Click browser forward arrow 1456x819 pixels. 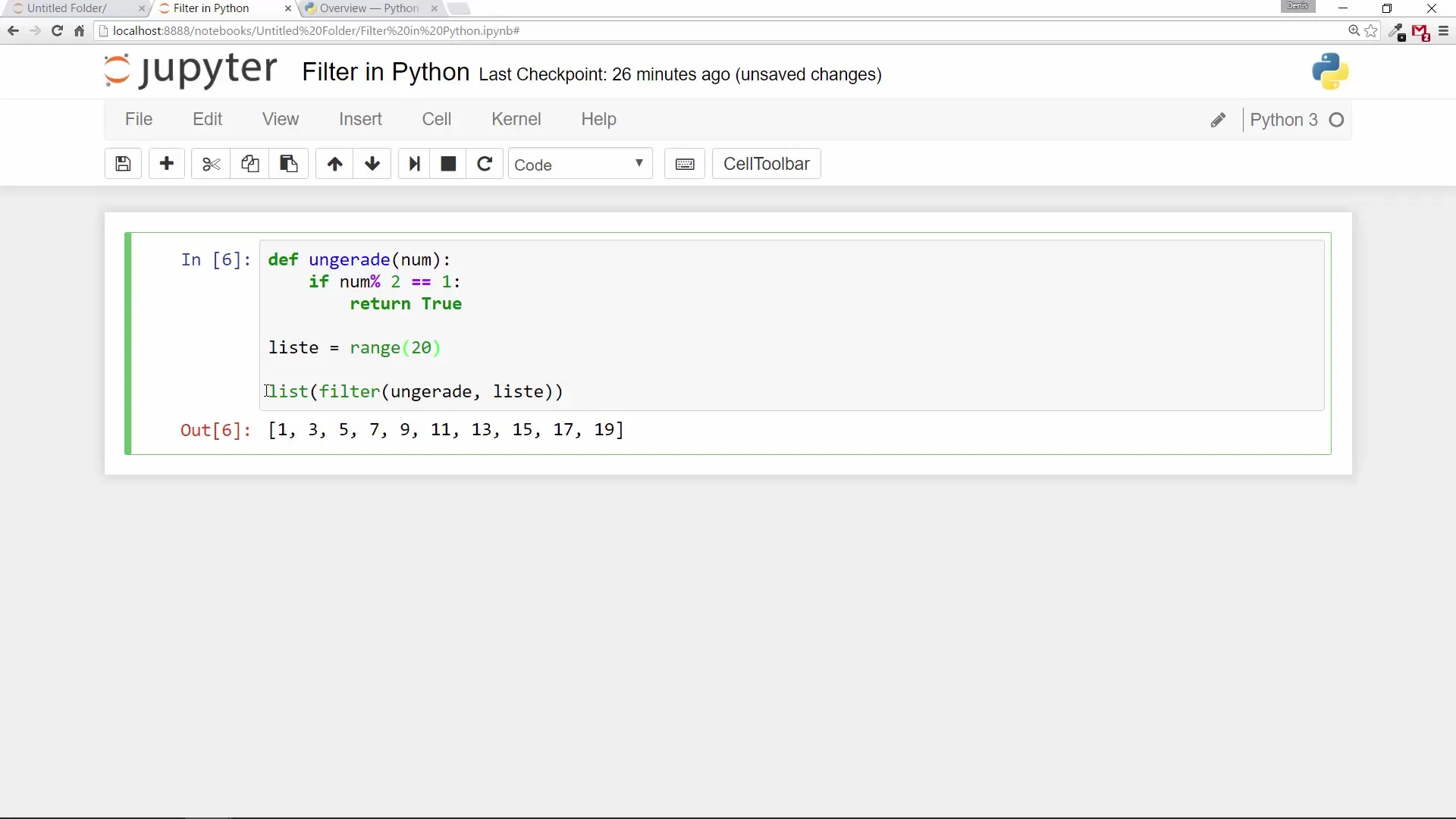(x=35, y=31)
